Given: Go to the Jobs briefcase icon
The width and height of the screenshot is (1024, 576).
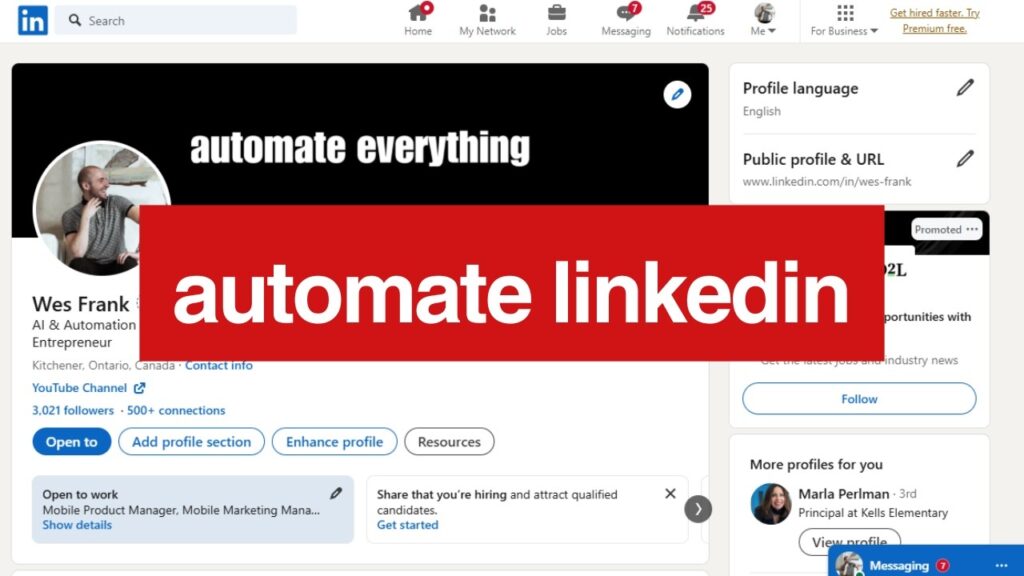Looking at the screenshot, I should tap(556, 14).
